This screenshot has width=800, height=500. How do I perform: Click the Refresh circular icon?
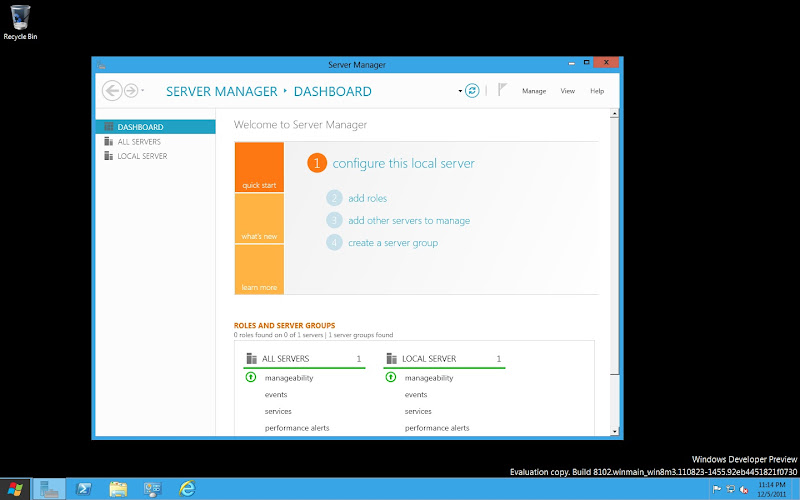click(472, 91)
